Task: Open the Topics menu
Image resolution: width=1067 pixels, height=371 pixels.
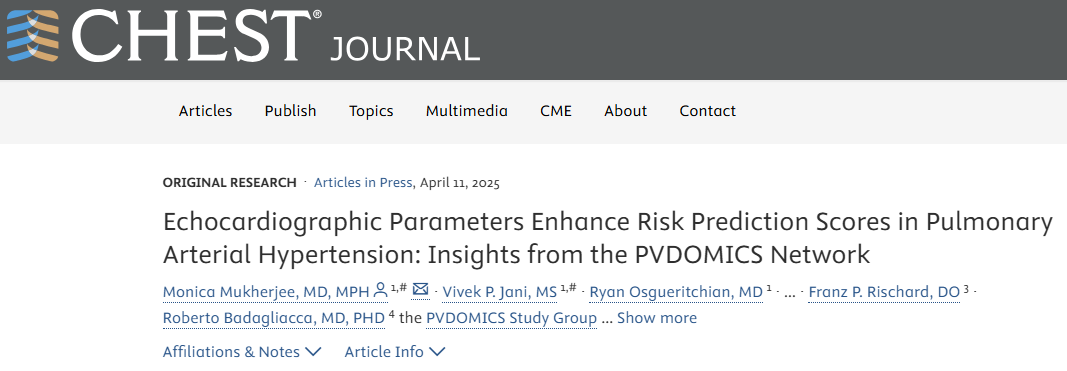Action: coord(371,111)
